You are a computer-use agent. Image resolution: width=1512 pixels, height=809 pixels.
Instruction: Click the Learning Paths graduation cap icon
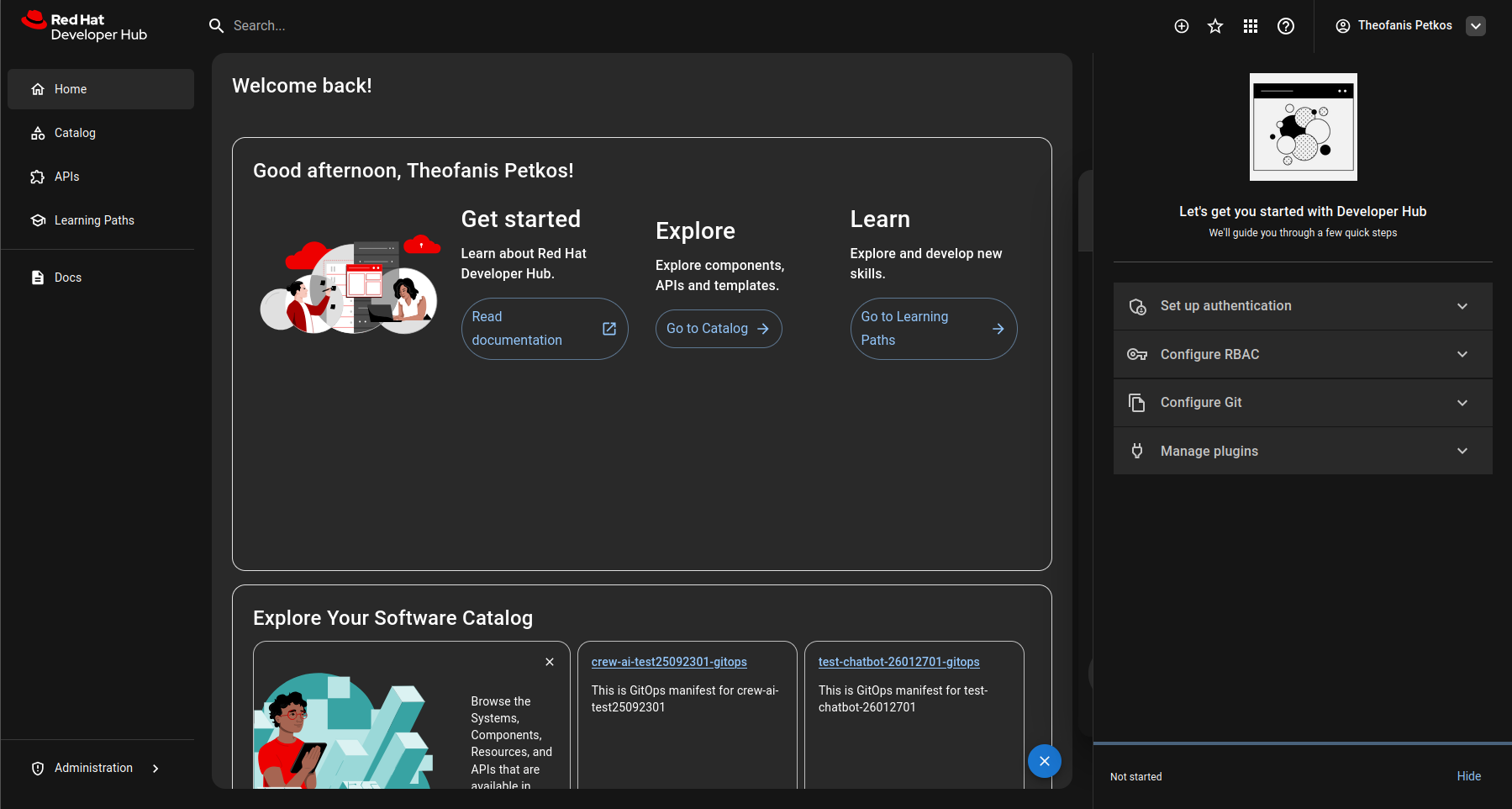(38, 220)
